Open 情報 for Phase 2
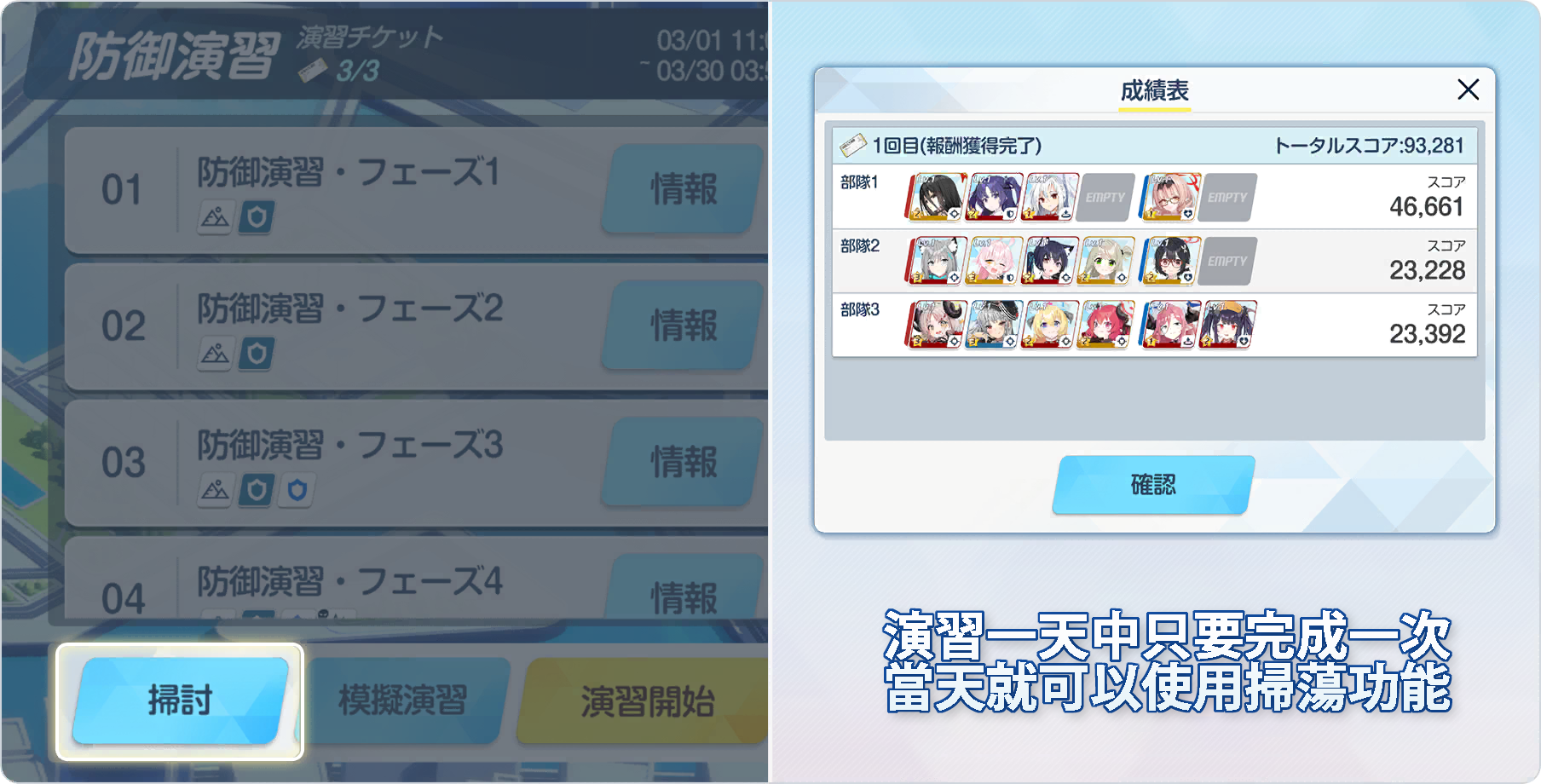This screenshot has width=1541, height=784. click(684, 326)
